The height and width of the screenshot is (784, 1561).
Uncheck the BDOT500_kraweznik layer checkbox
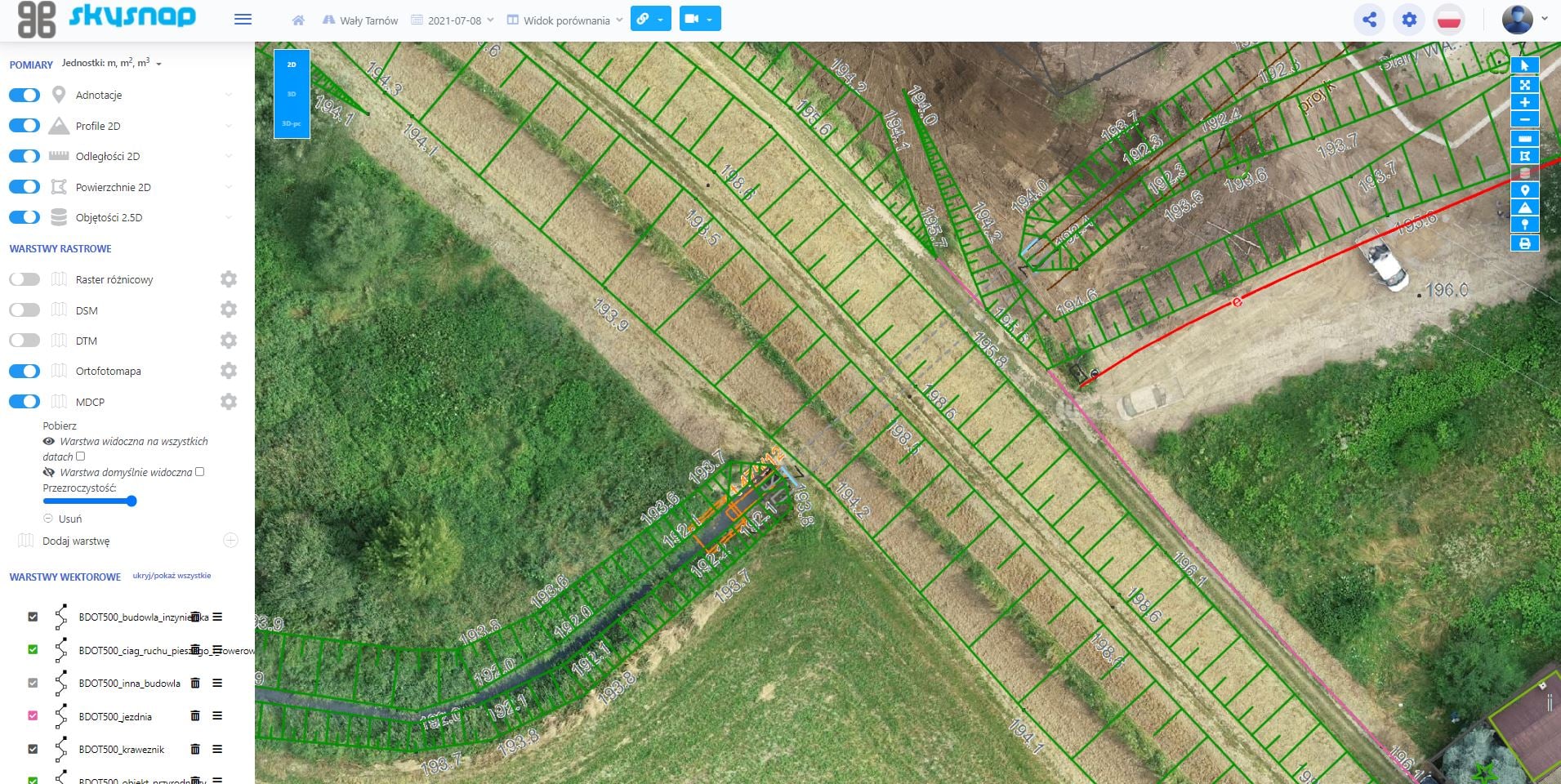click(x=33, y=749)
